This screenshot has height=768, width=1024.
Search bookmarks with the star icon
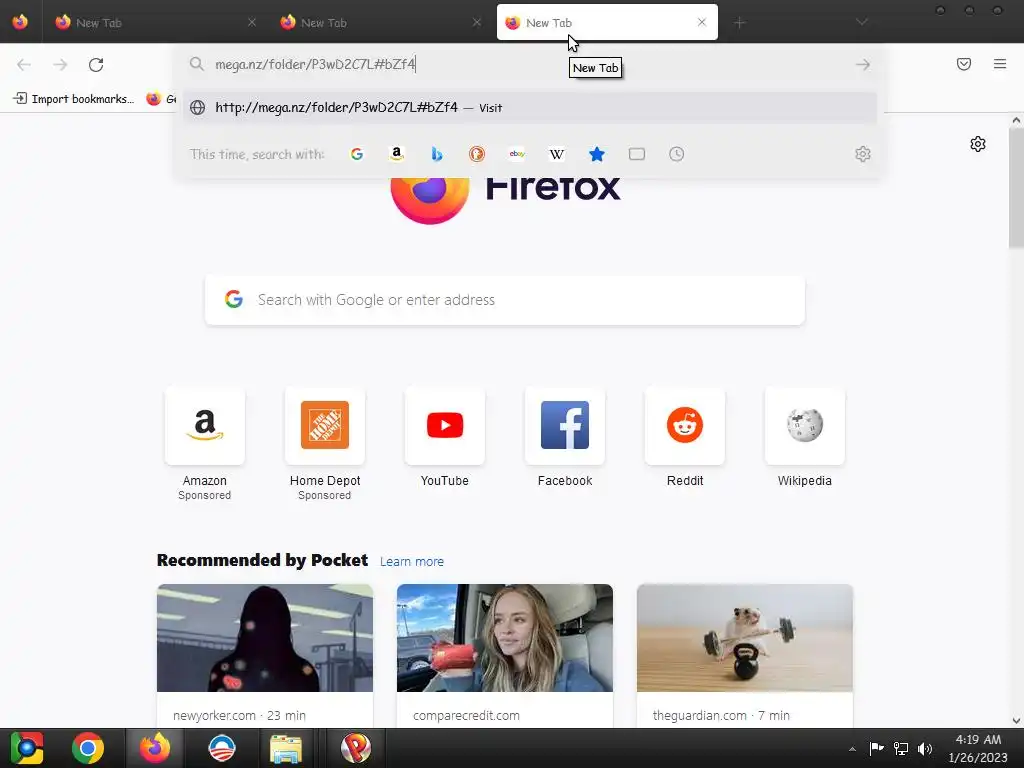click(x=597, y=154)
